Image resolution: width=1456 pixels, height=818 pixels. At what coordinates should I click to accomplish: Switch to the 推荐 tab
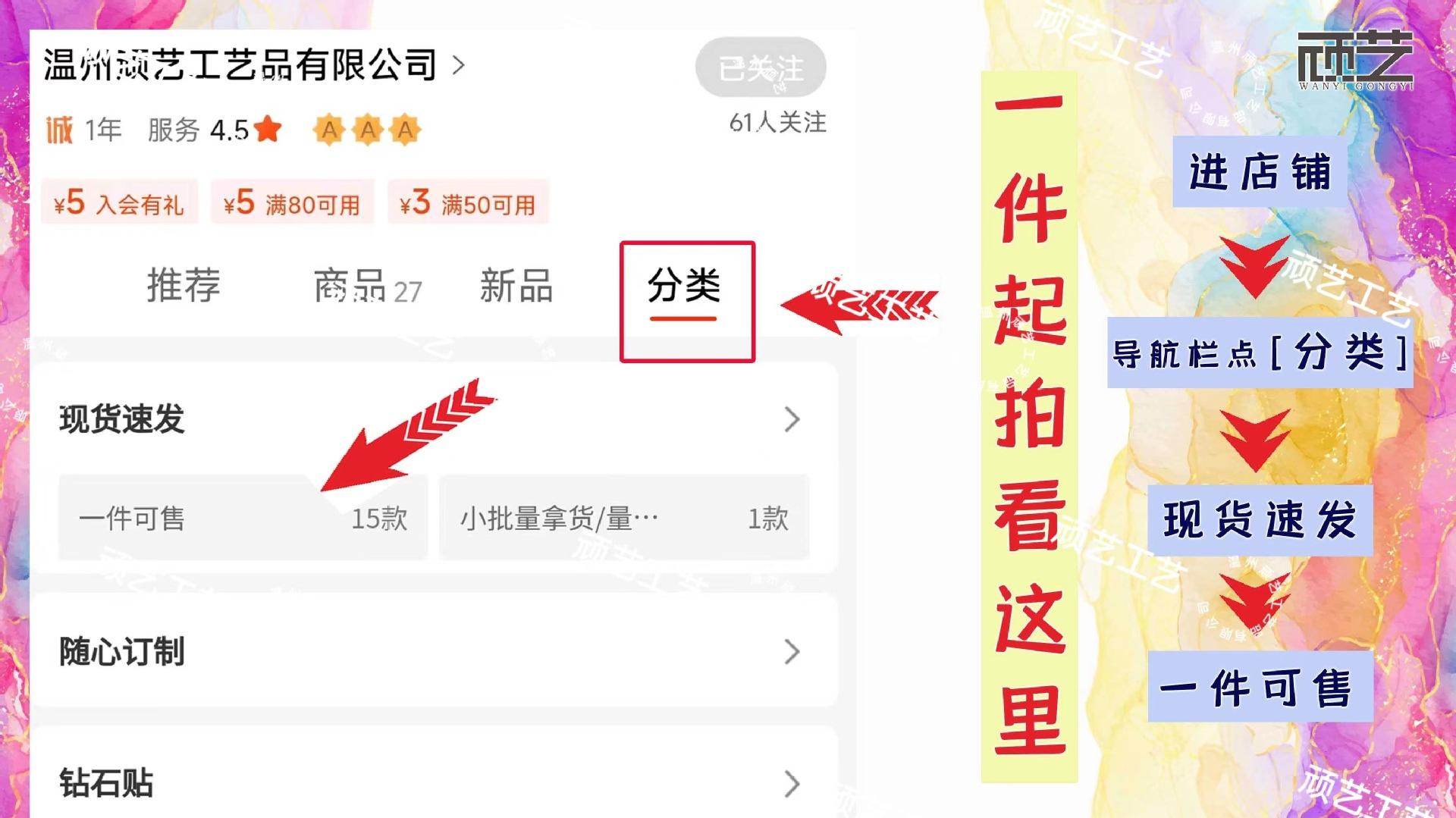(184, 286)
